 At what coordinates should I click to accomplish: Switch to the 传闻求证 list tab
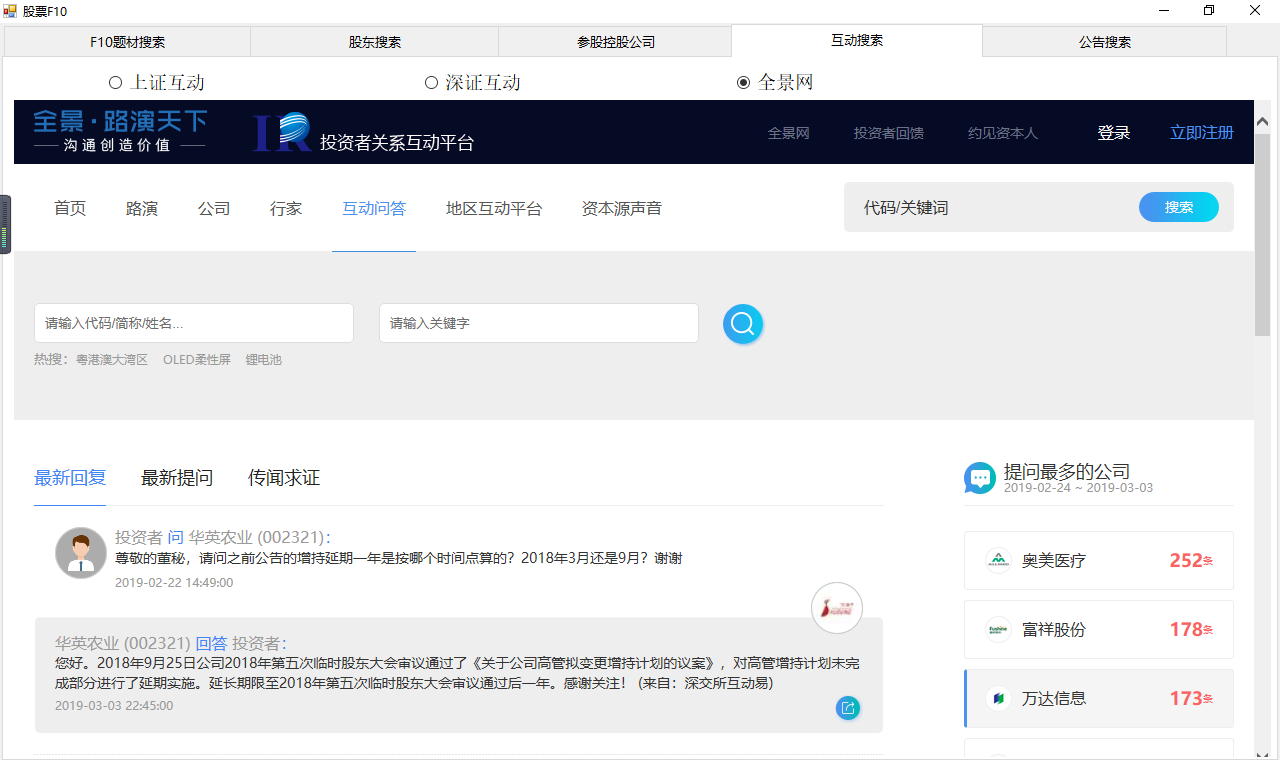[x=284, y=478]
